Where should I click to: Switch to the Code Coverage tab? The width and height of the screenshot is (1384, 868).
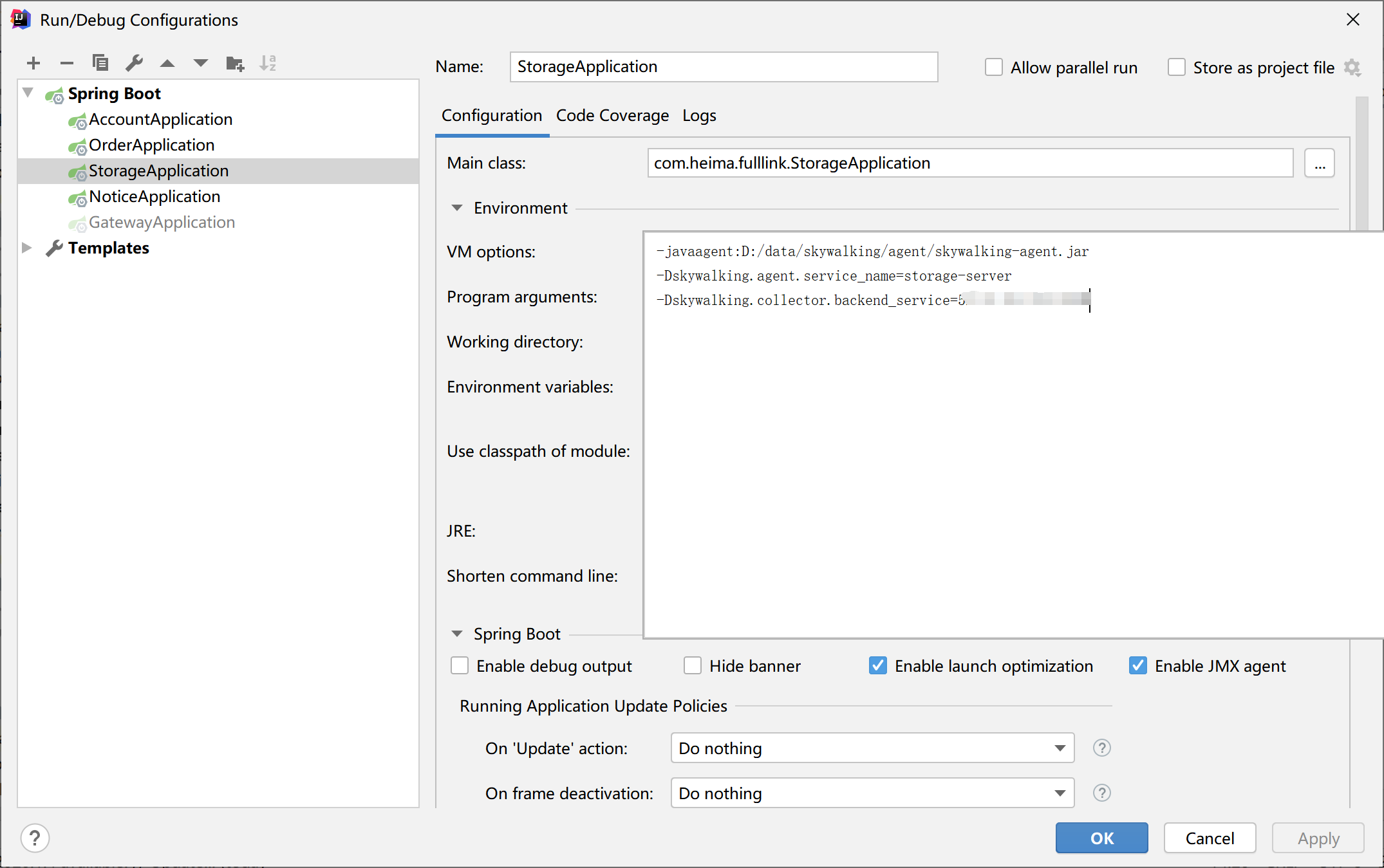tap(612, 116)
